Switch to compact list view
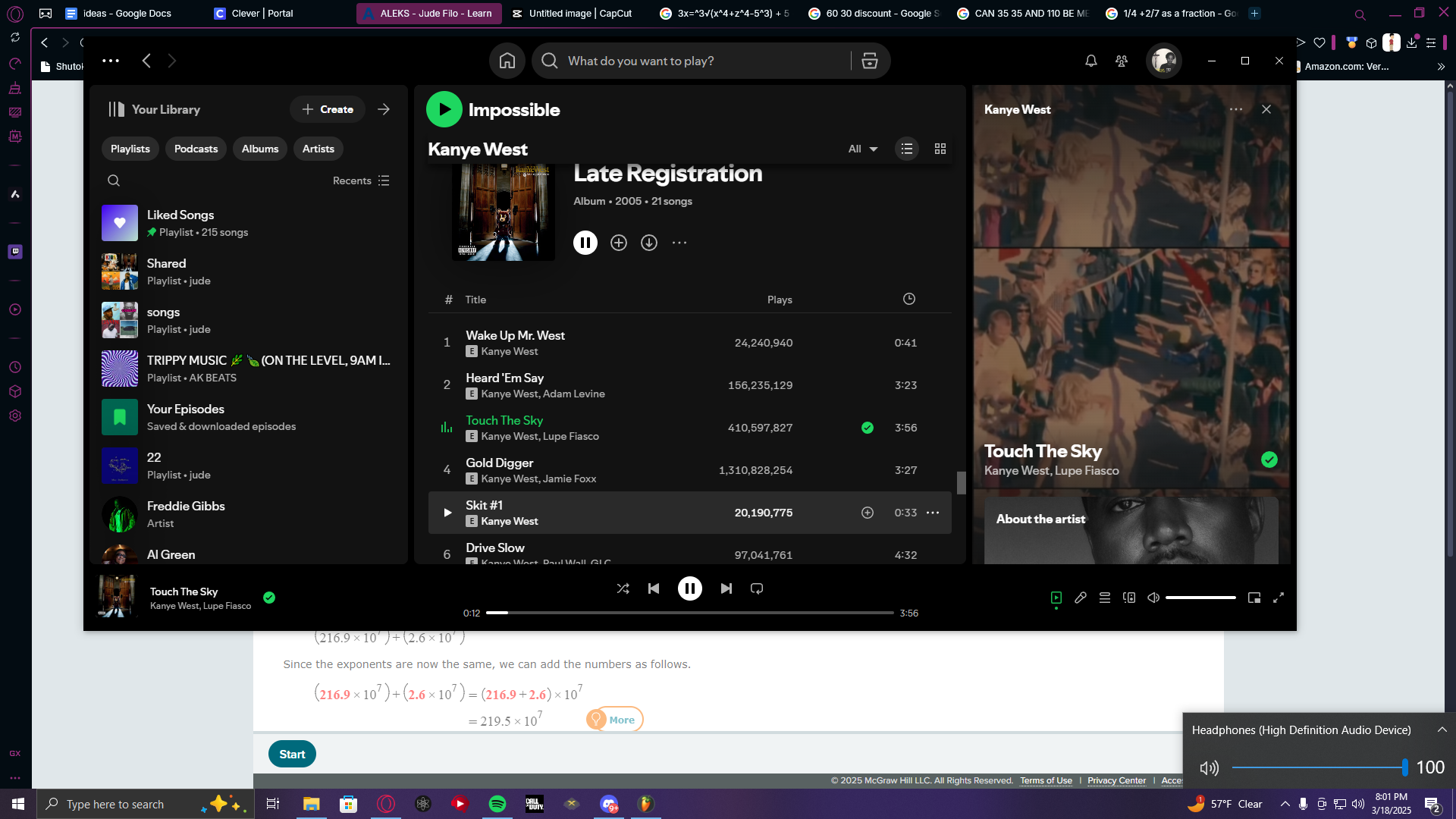This screenshot has width=1456, height=819. 907,149
